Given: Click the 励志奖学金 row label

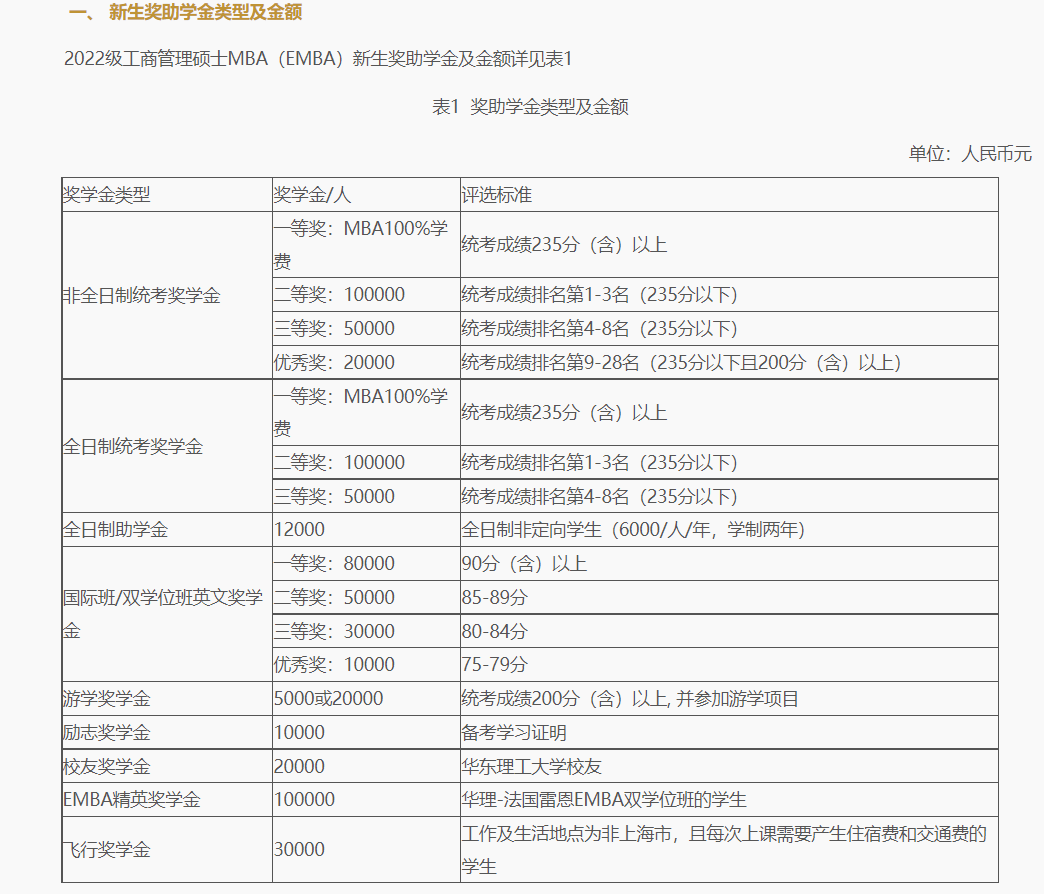Looking at the screenshot, I should (x=107, y=733).
